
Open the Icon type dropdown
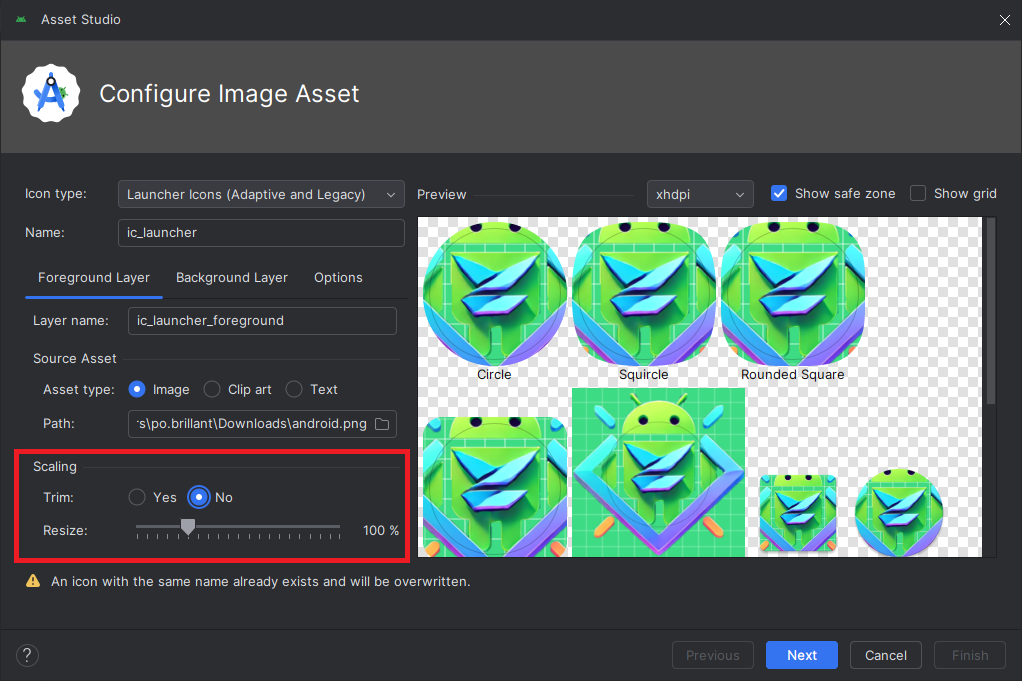[x=261, y=194]
